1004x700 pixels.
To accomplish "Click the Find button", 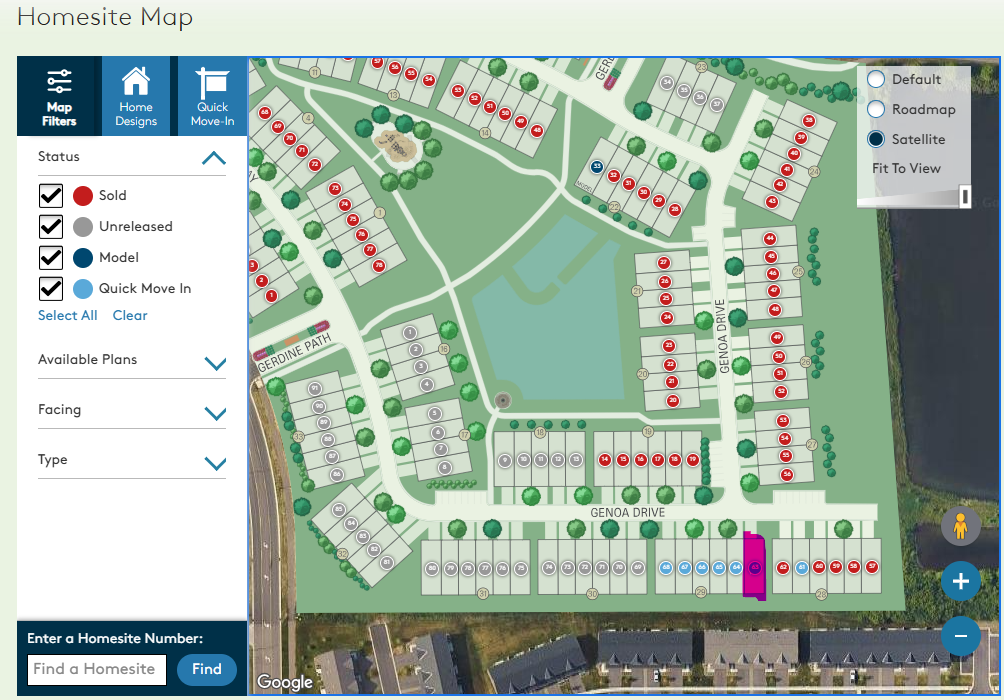I will 206,669.
